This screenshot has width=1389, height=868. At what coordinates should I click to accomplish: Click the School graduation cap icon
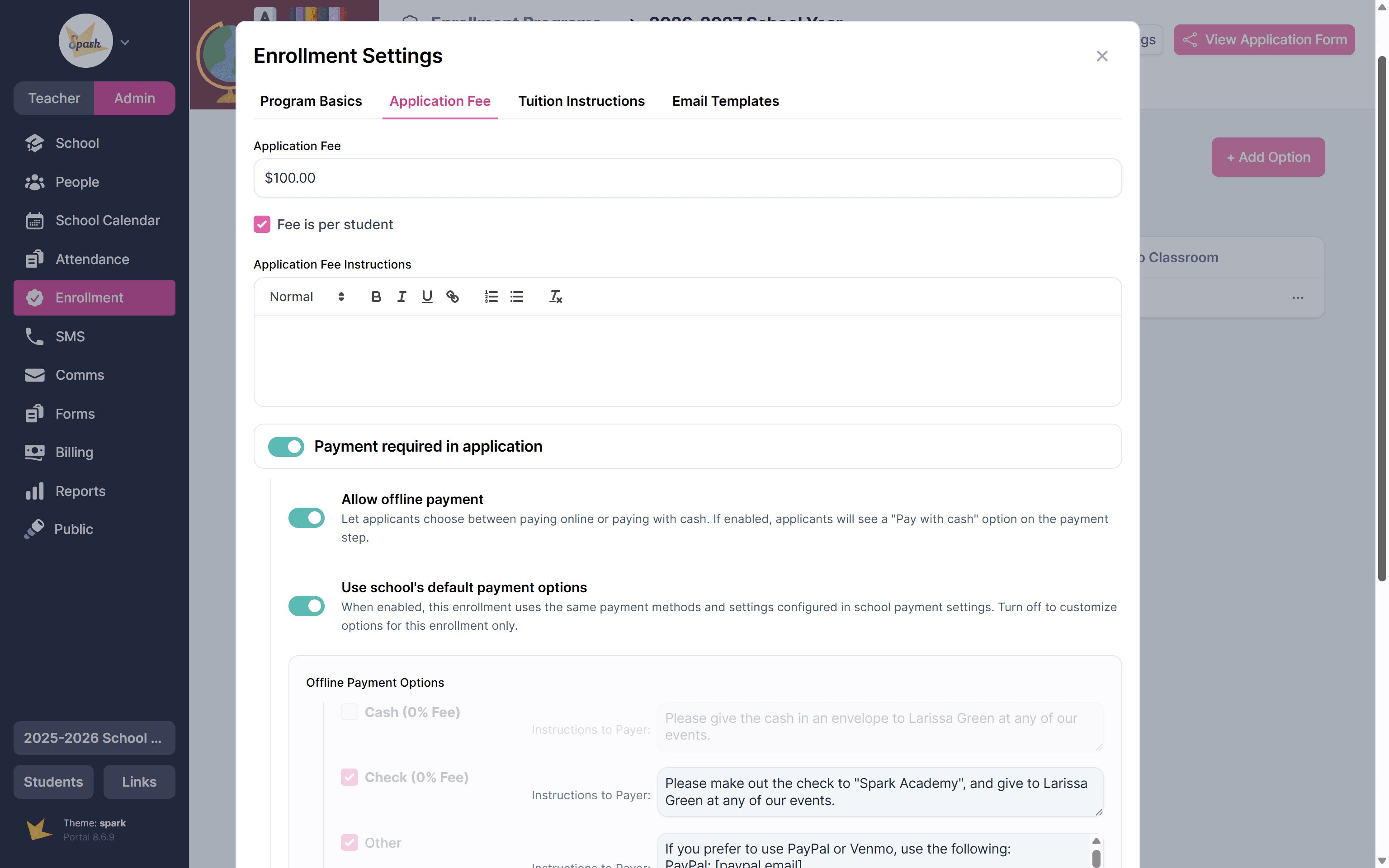34,143
